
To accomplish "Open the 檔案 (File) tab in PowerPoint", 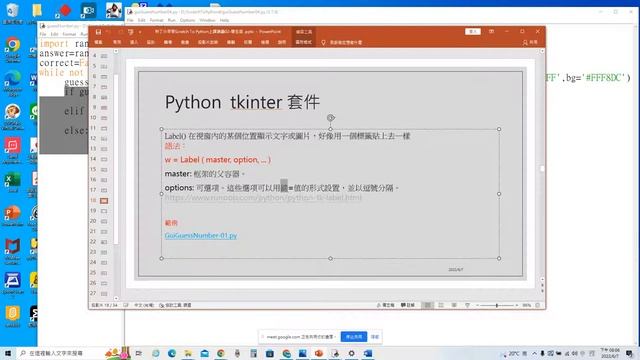I will click(98, 42).
